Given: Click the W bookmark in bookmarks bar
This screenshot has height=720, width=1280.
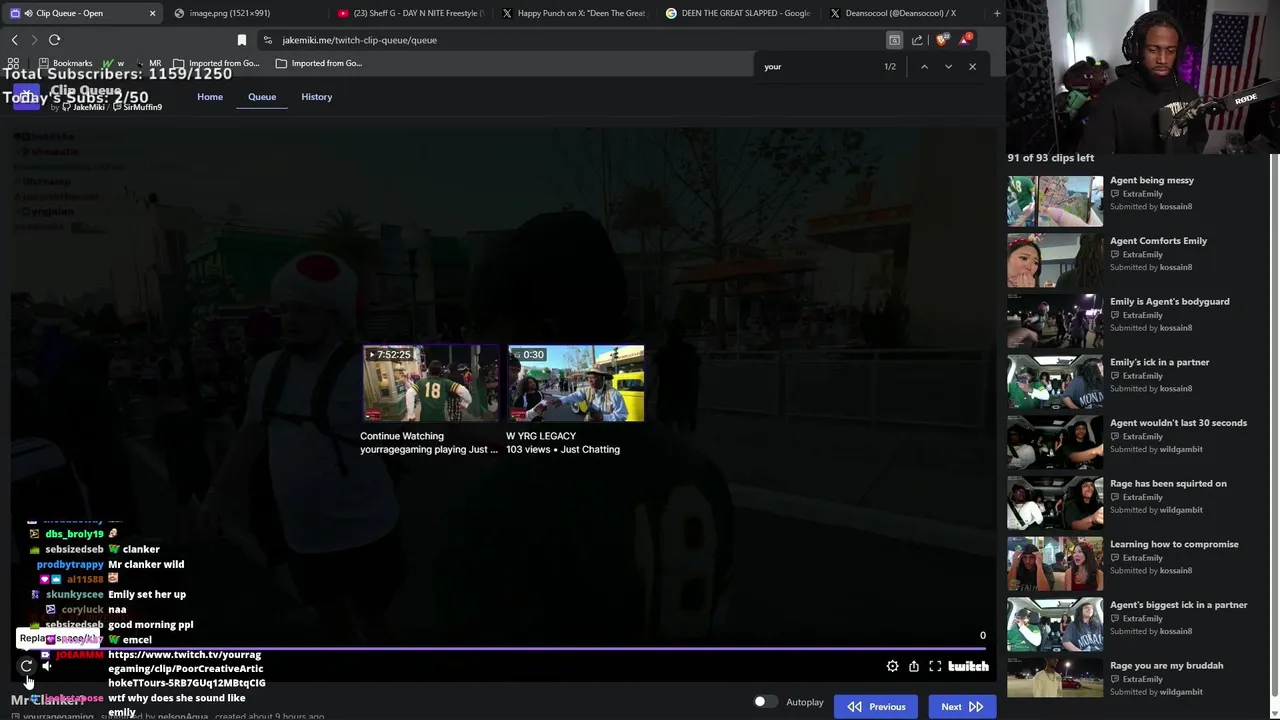Looking at the screenshot, I should [114, 63].
